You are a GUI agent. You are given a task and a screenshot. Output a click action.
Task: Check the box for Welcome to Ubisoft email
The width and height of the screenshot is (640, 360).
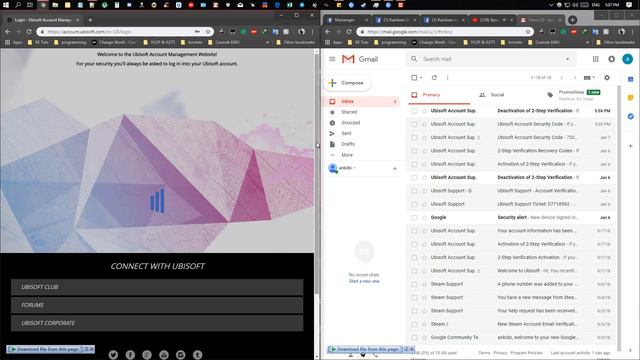[x=414, y=271]
